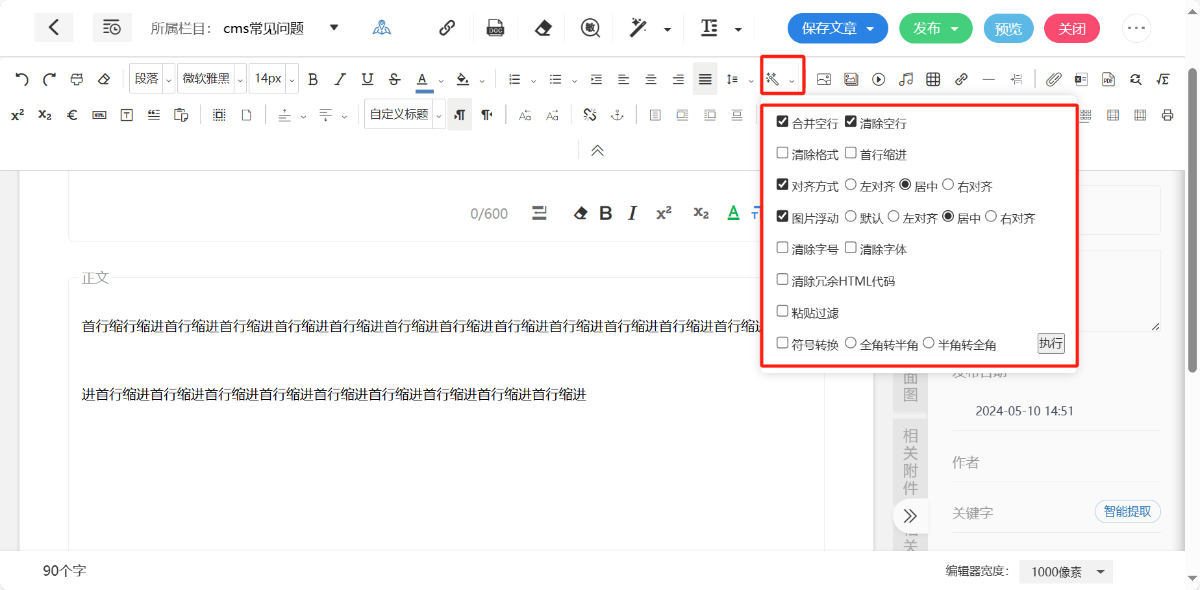The image size is (1200, 590).
Task: Click the music note audio icon
Action: (905, 79)
